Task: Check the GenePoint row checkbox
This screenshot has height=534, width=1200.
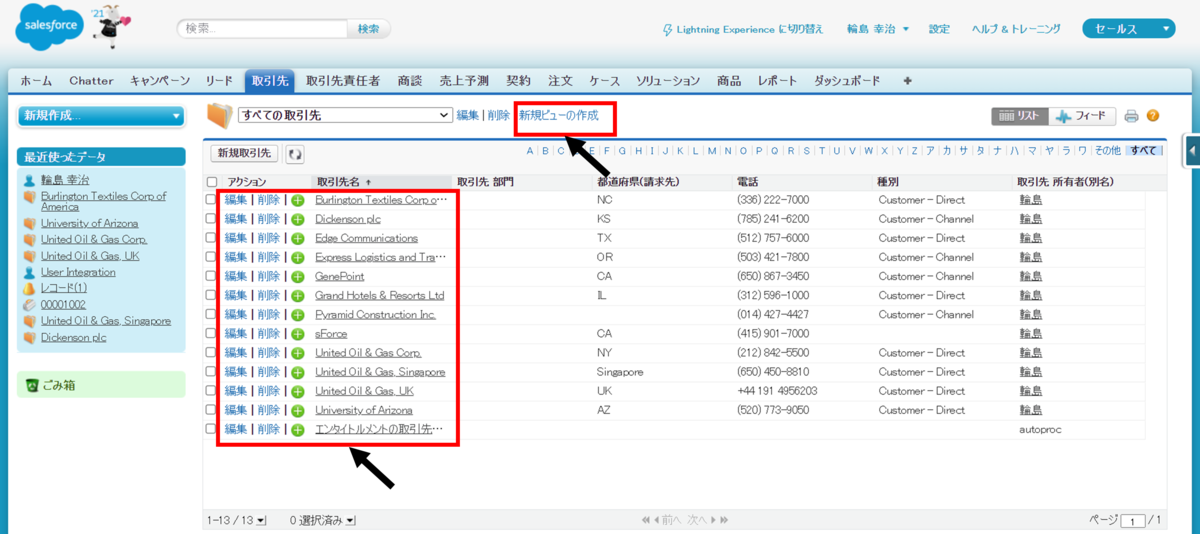Action: click(211, 276)
